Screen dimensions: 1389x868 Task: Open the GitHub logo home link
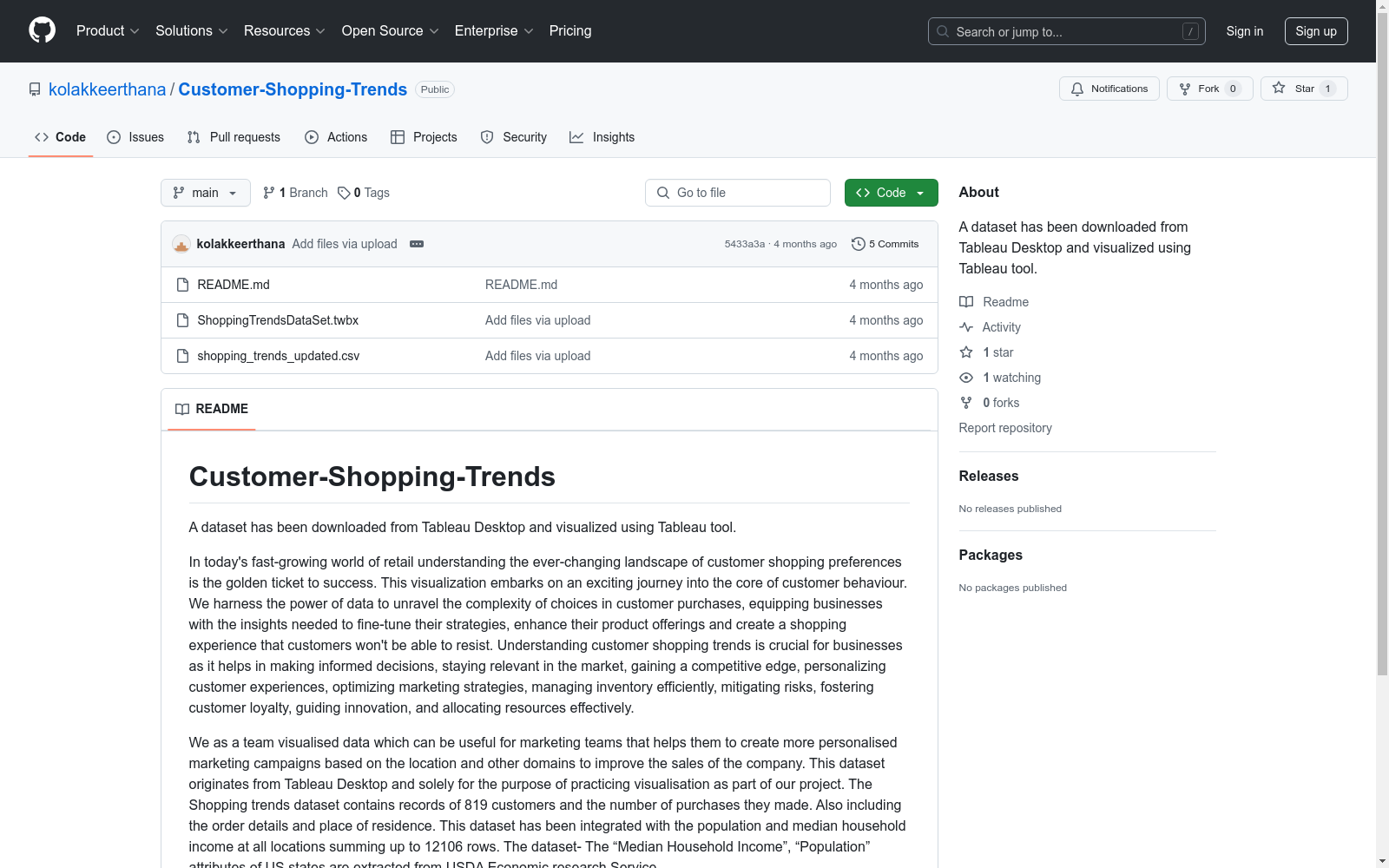[42, 30]
